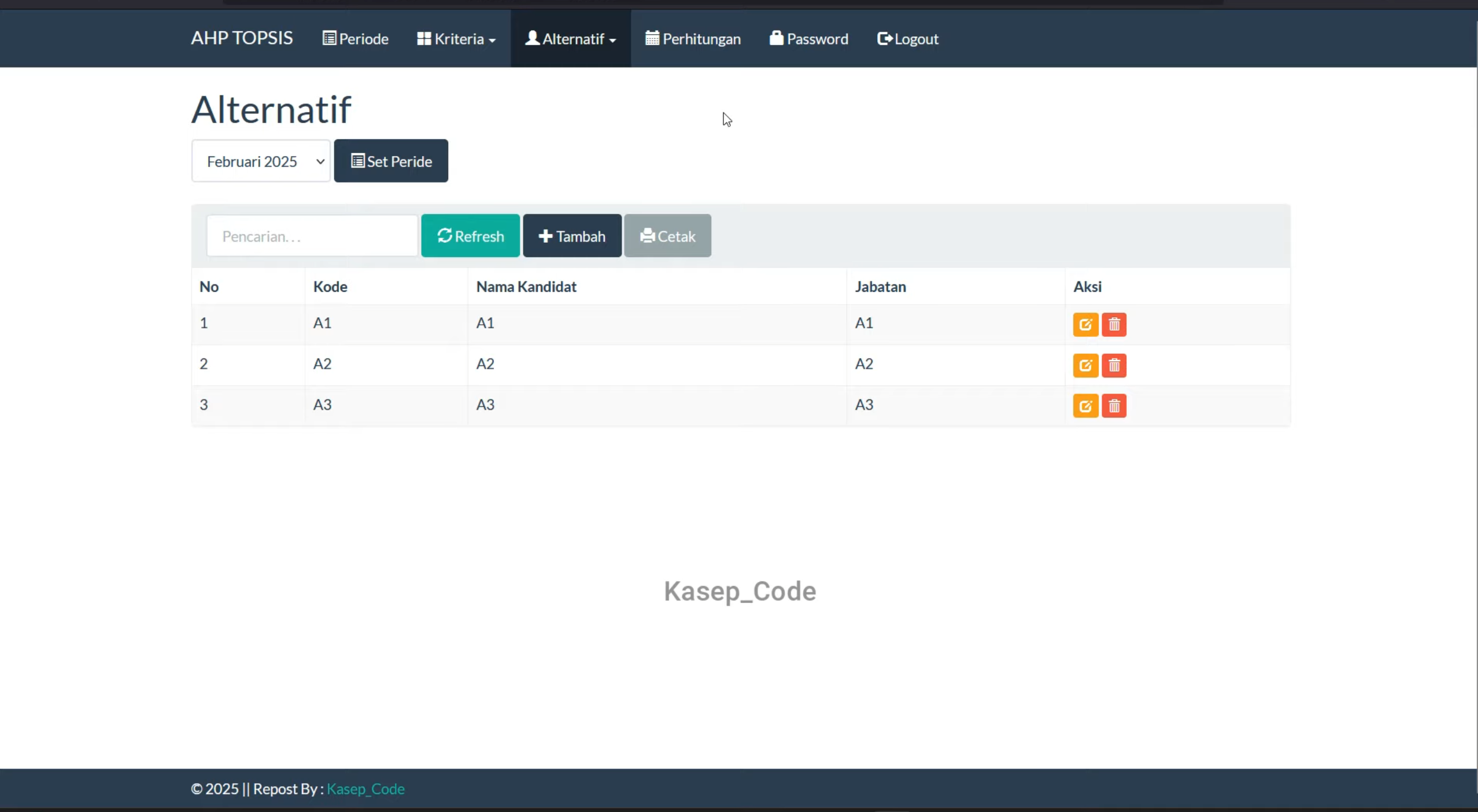Expand the Alternatif dropdown menu
Image resolution: width=1478 pixels, height=812 pixels.
click(x=570, y=39)
